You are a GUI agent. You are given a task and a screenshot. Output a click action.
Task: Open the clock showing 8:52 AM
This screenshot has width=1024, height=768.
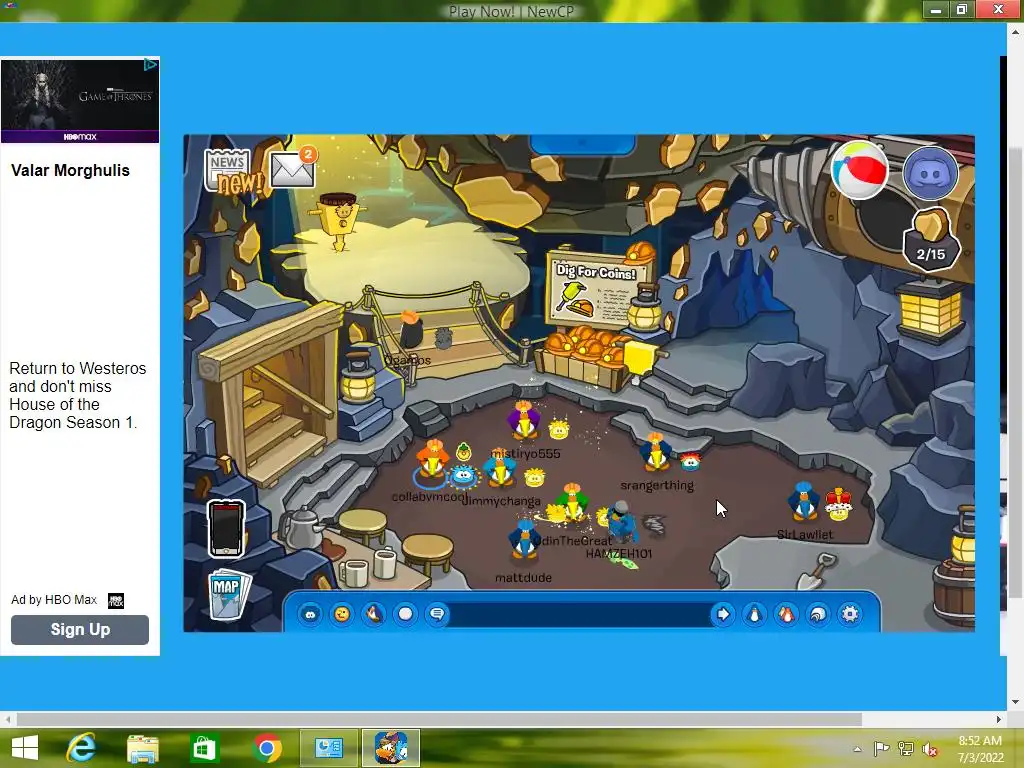point(980,741)
